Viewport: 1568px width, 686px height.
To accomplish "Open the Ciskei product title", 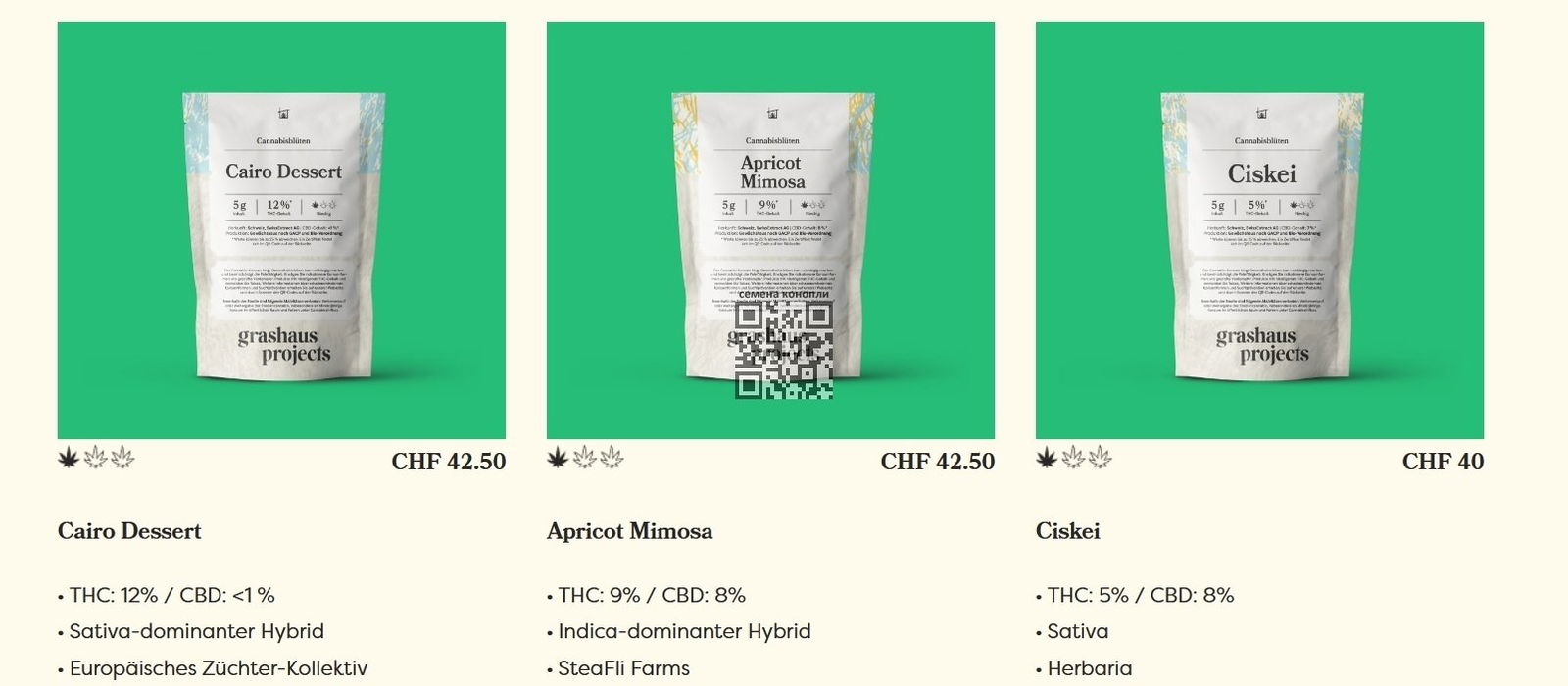I will [x=1068, y=531].
